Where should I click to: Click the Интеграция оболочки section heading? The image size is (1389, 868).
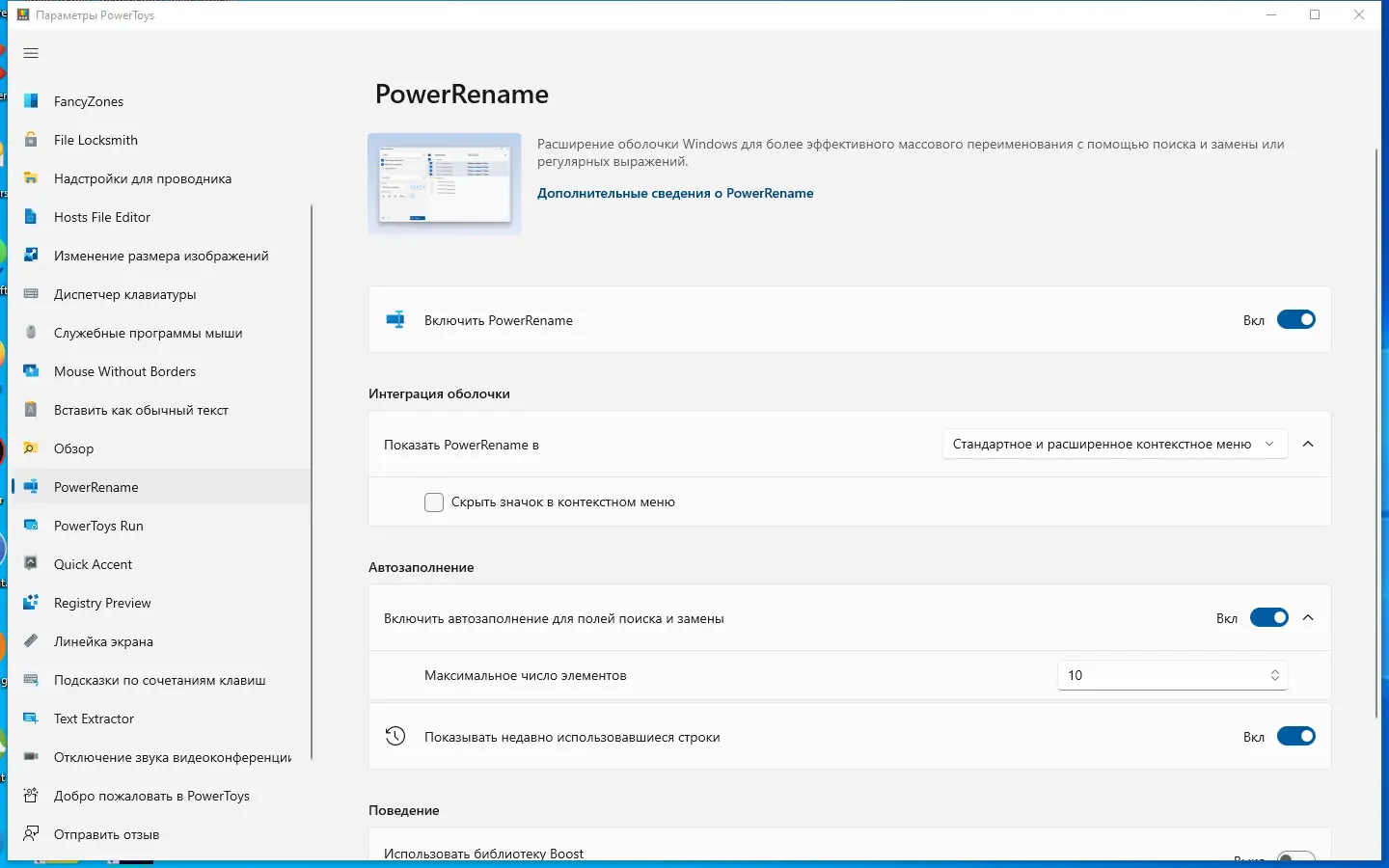(439, 393)
